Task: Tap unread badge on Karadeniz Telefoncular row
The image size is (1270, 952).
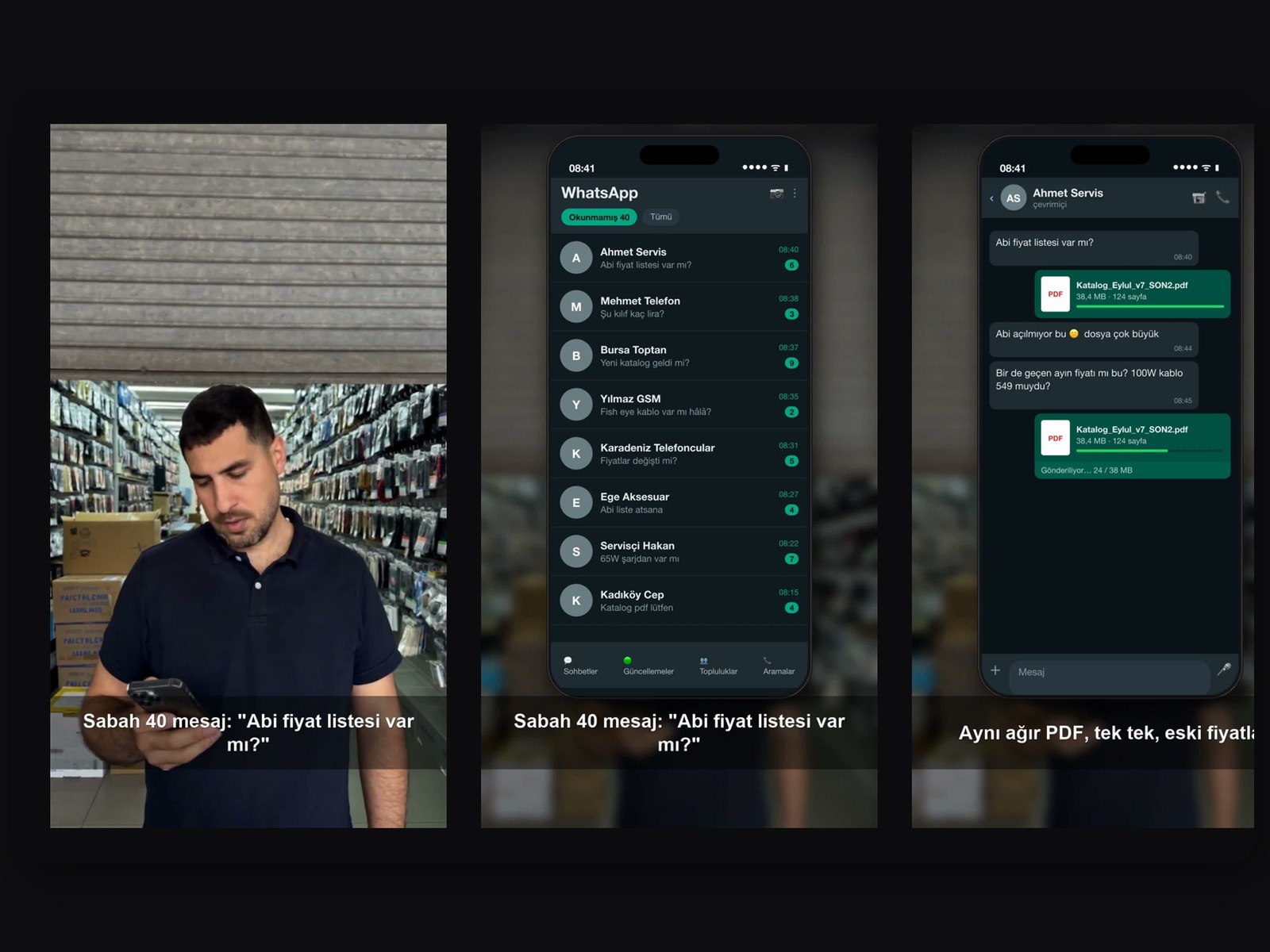Action: [791, 461]
